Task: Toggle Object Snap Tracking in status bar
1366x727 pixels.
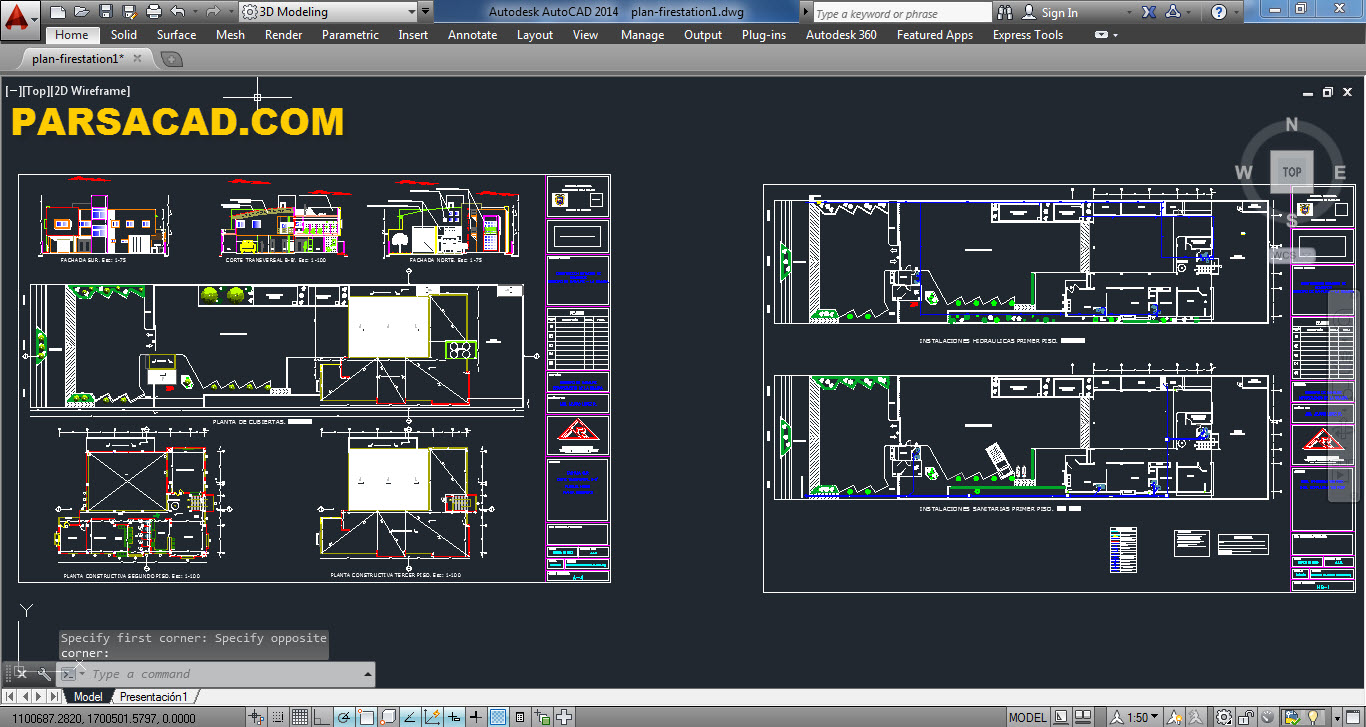Action: tap(410, 717)
